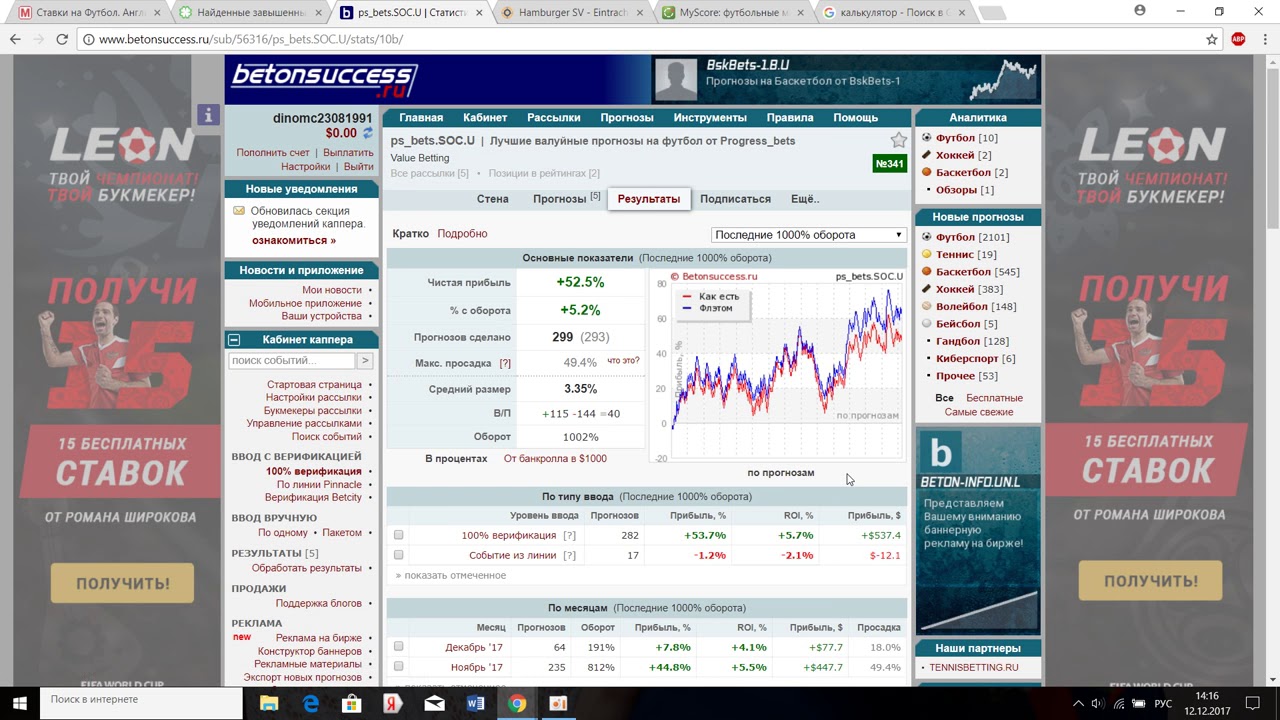This screenshot has height=720, width=1280.
Task: Open File Explorer from the taskbar
Action: [269, 703]
